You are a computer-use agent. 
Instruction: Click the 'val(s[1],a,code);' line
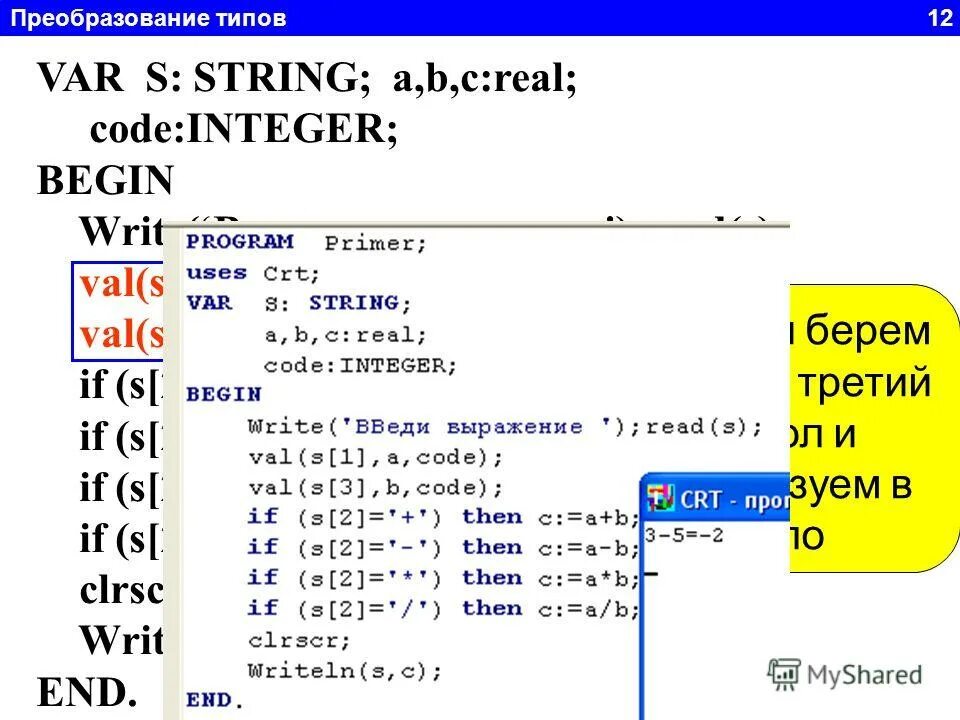coord(375,457)
